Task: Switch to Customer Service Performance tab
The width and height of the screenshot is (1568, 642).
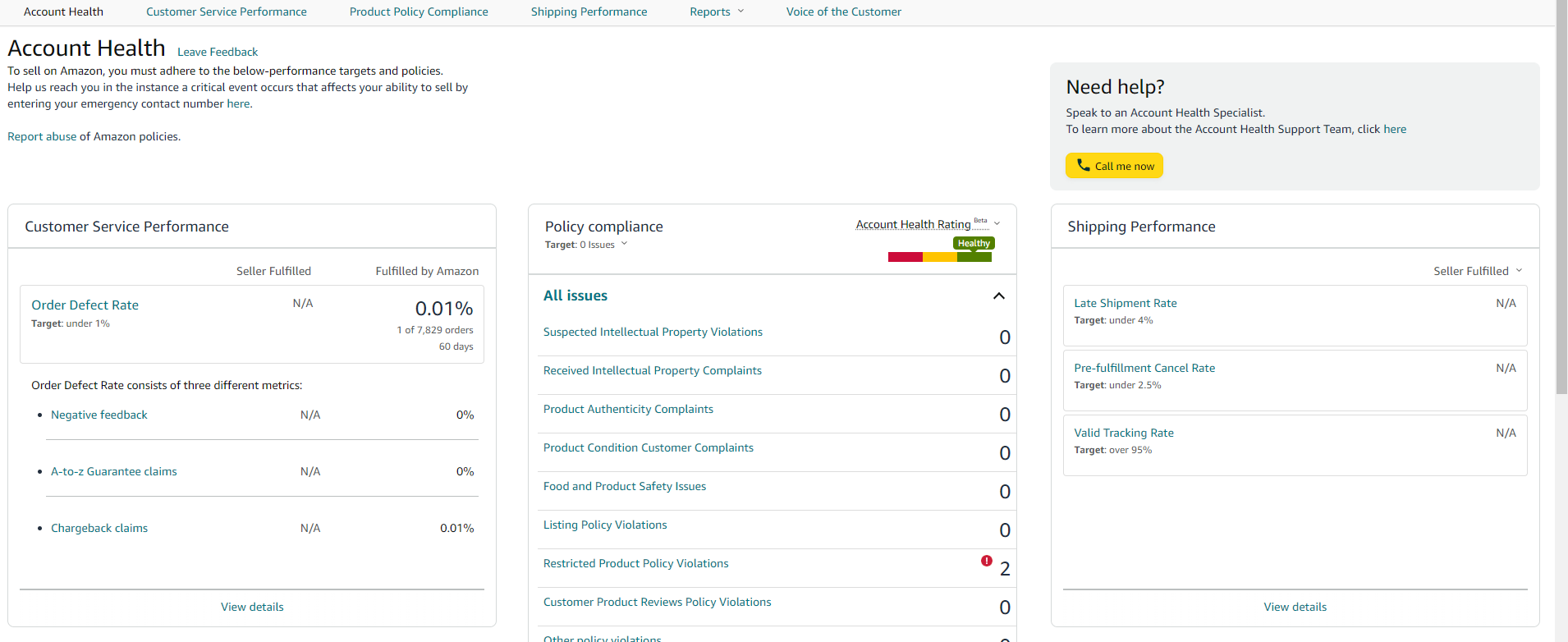Action: click(227, 11)
